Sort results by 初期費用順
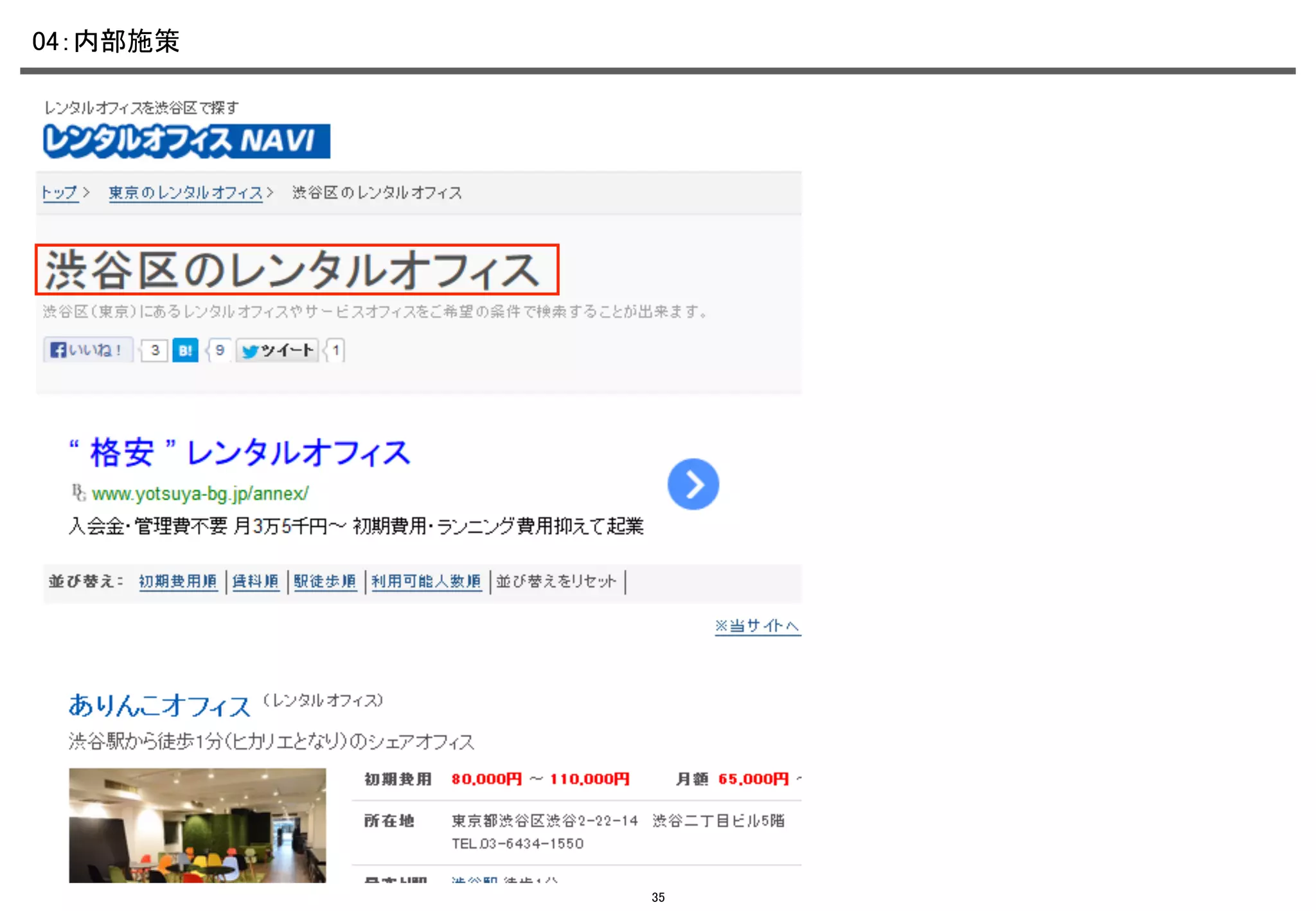 [178, 581]
